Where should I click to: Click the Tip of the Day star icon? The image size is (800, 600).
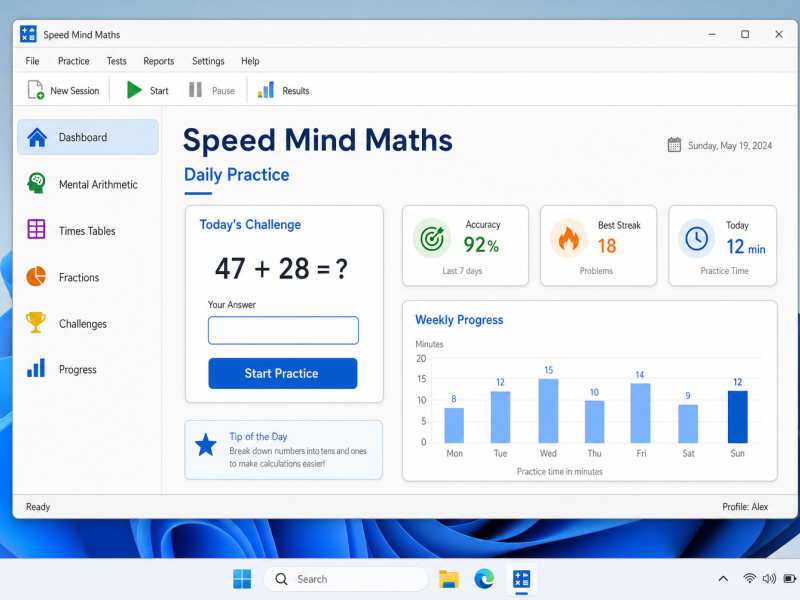[206, 445]
